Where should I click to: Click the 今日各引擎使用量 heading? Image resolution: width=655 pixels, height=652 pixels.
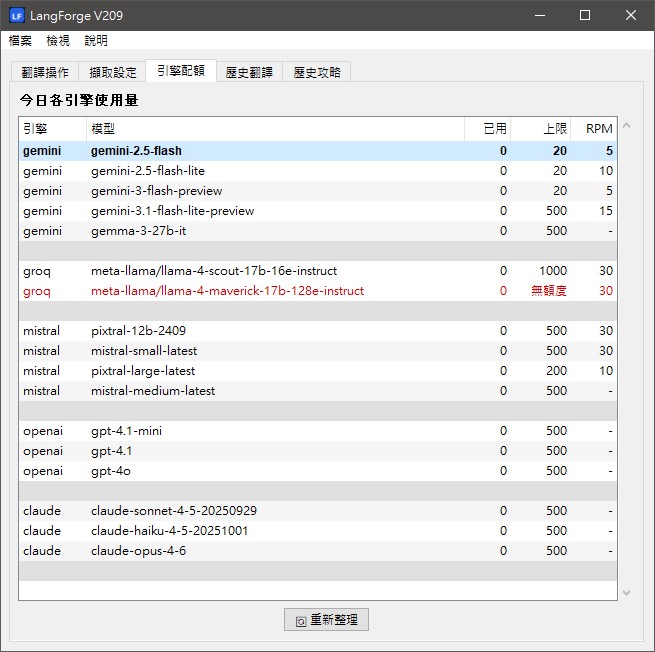point(79,100)
